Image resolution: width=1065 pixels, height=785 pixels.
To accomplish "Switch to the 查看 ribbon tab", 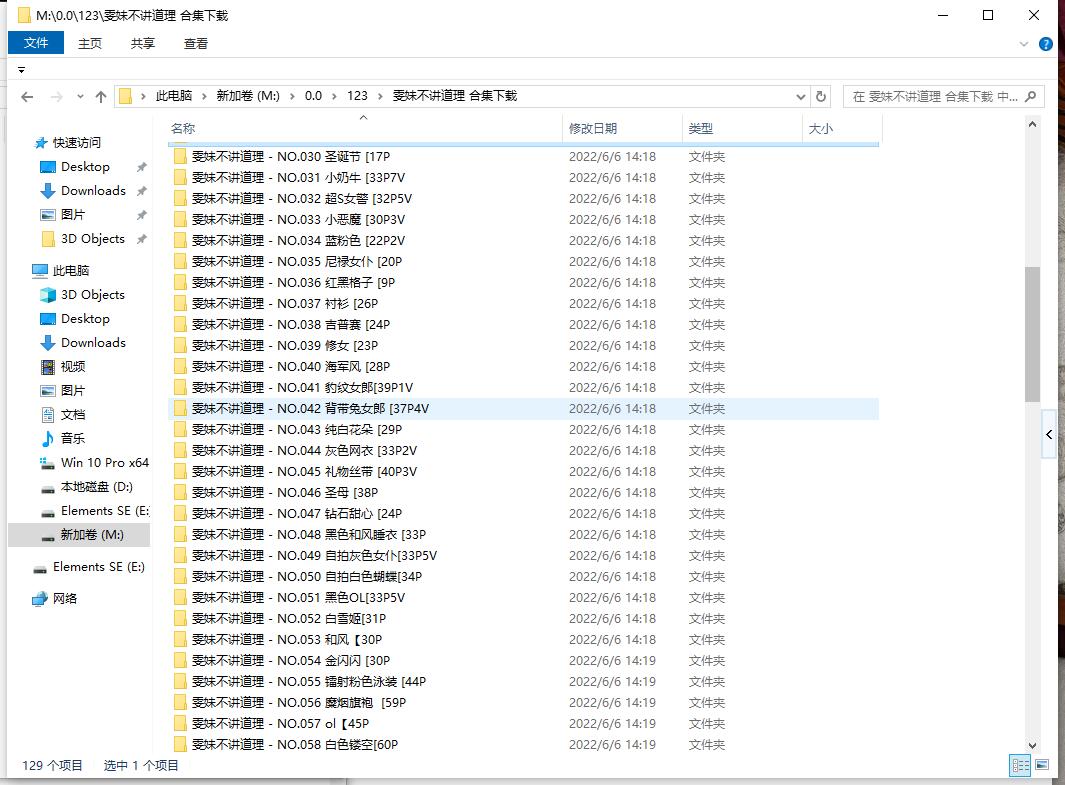I will pos(196,43).
